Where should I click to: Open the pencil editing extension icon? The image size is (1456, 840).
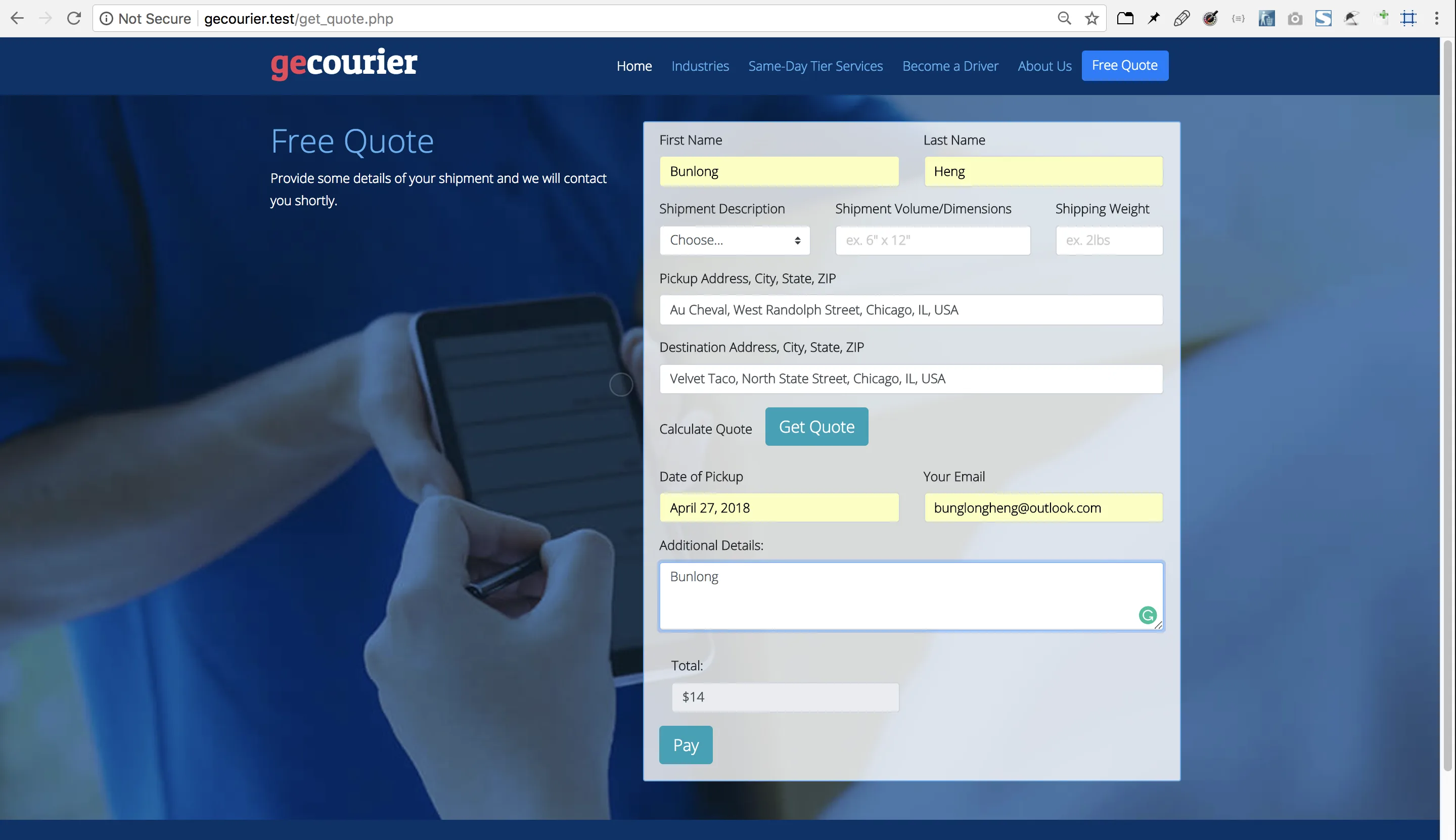click(x=1182, y=18)
